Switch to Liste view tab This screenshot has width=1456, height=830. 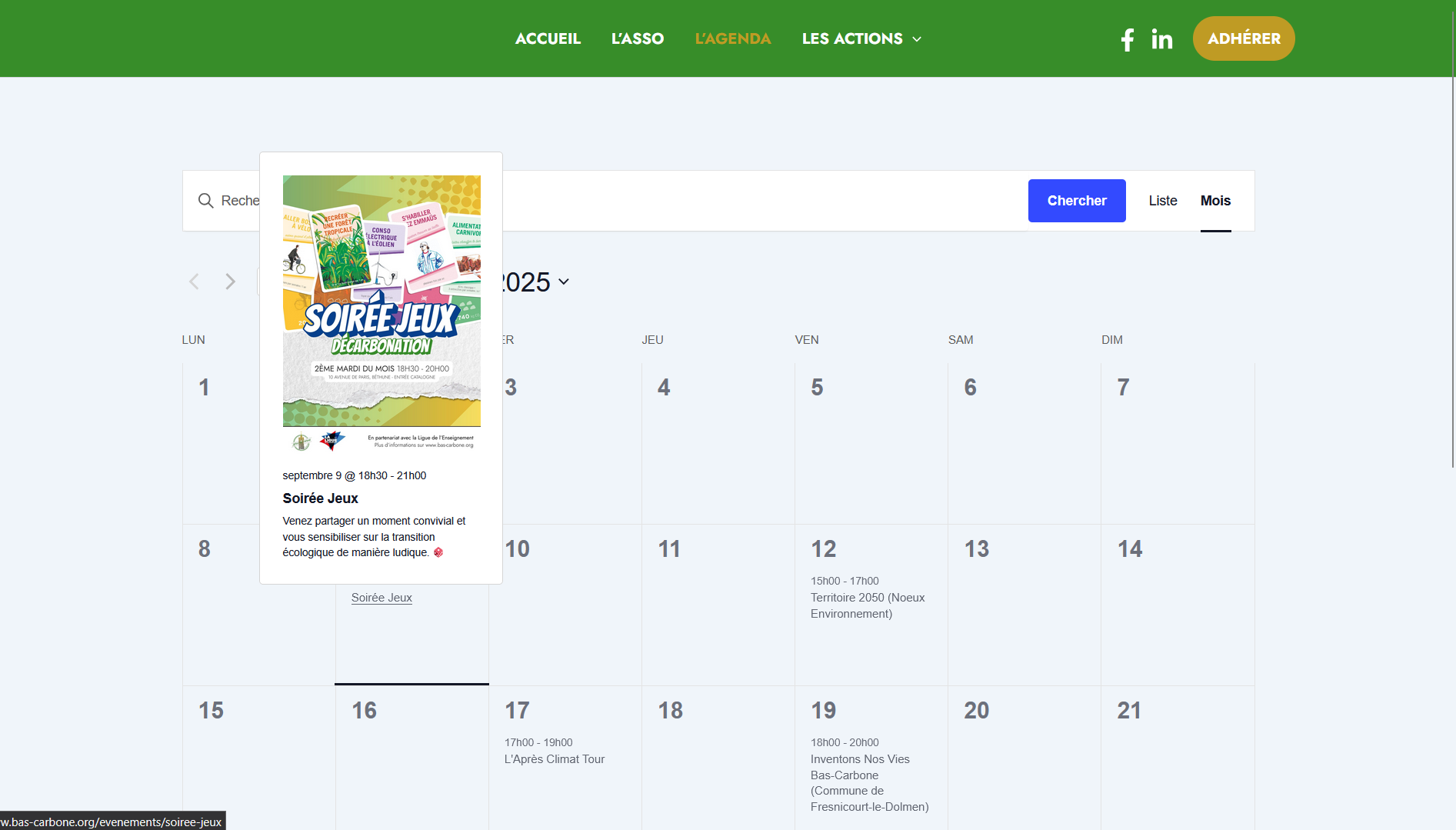point(1162,201)
